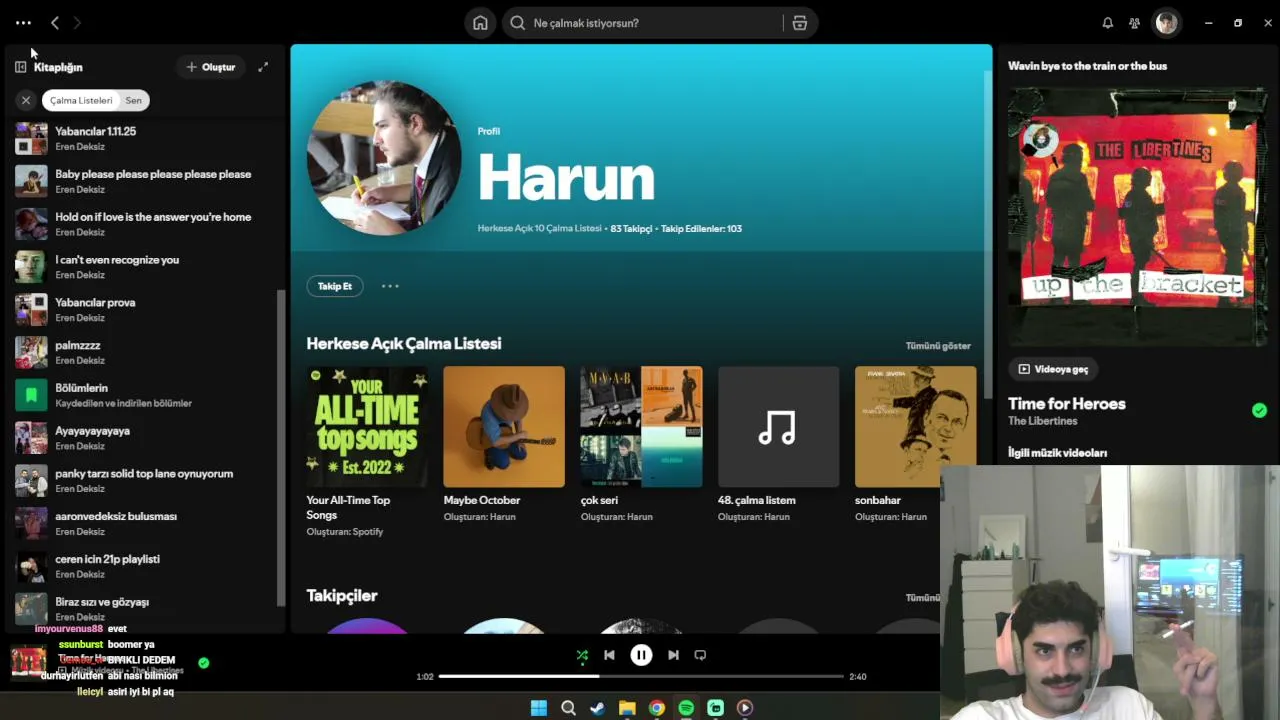The height and width of the screenshot is (720, 1280).
Task: Click the video camera icon on Videoya geç
Action: (1024, 369)
